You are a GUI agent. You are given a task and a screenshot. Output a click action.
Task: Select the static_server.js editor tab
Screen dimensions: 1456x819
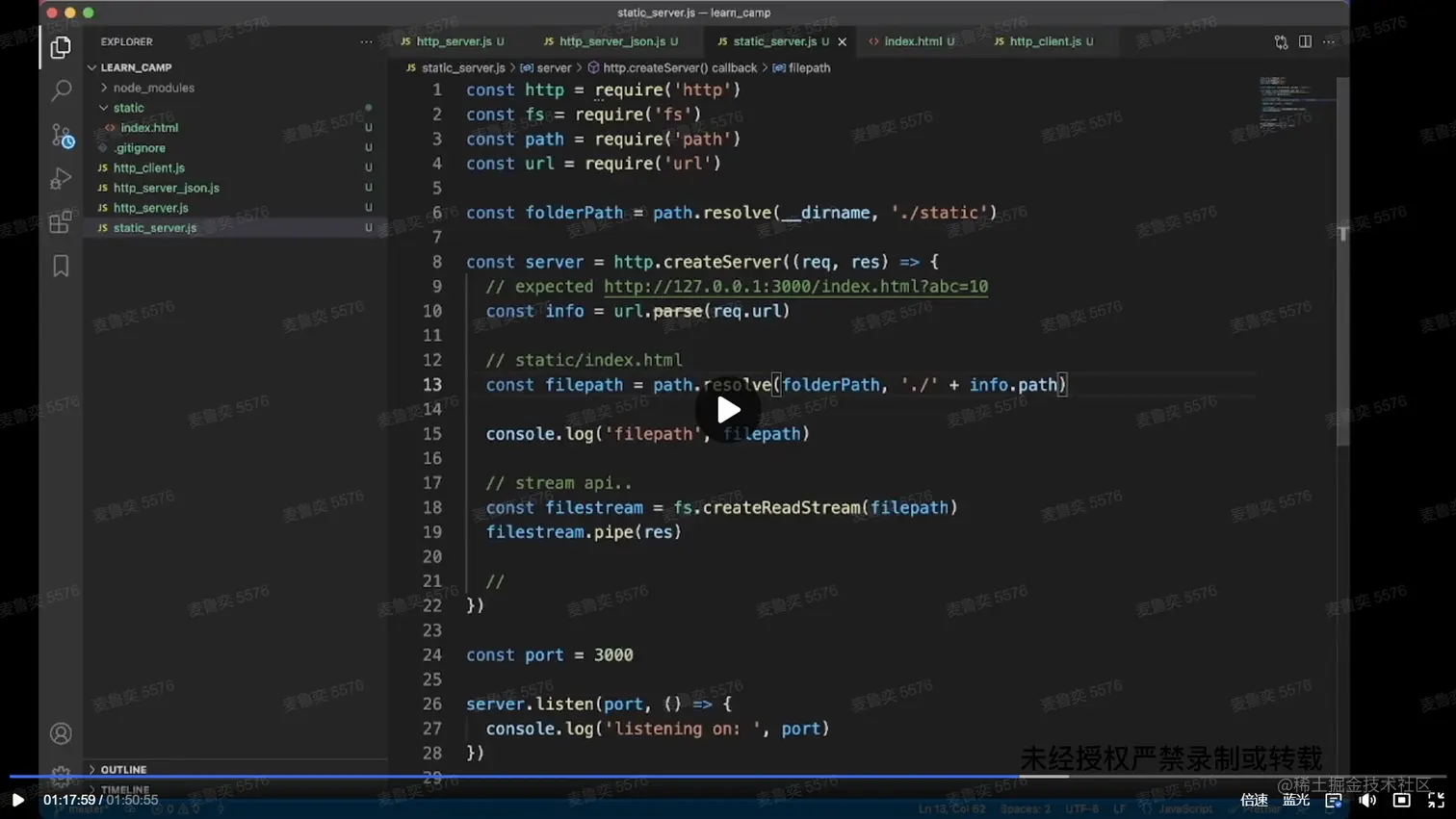click(773, 42)
